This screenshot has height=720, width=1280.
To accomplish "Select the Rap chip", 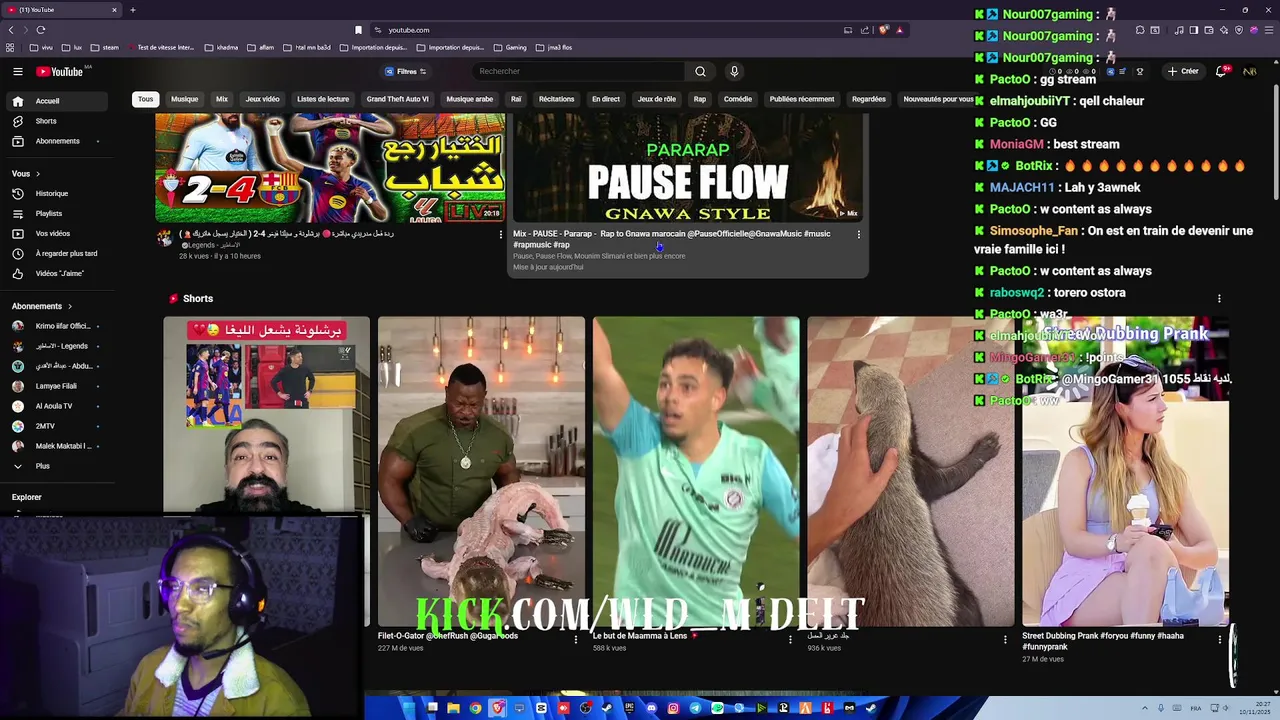I will pos(700,99).
